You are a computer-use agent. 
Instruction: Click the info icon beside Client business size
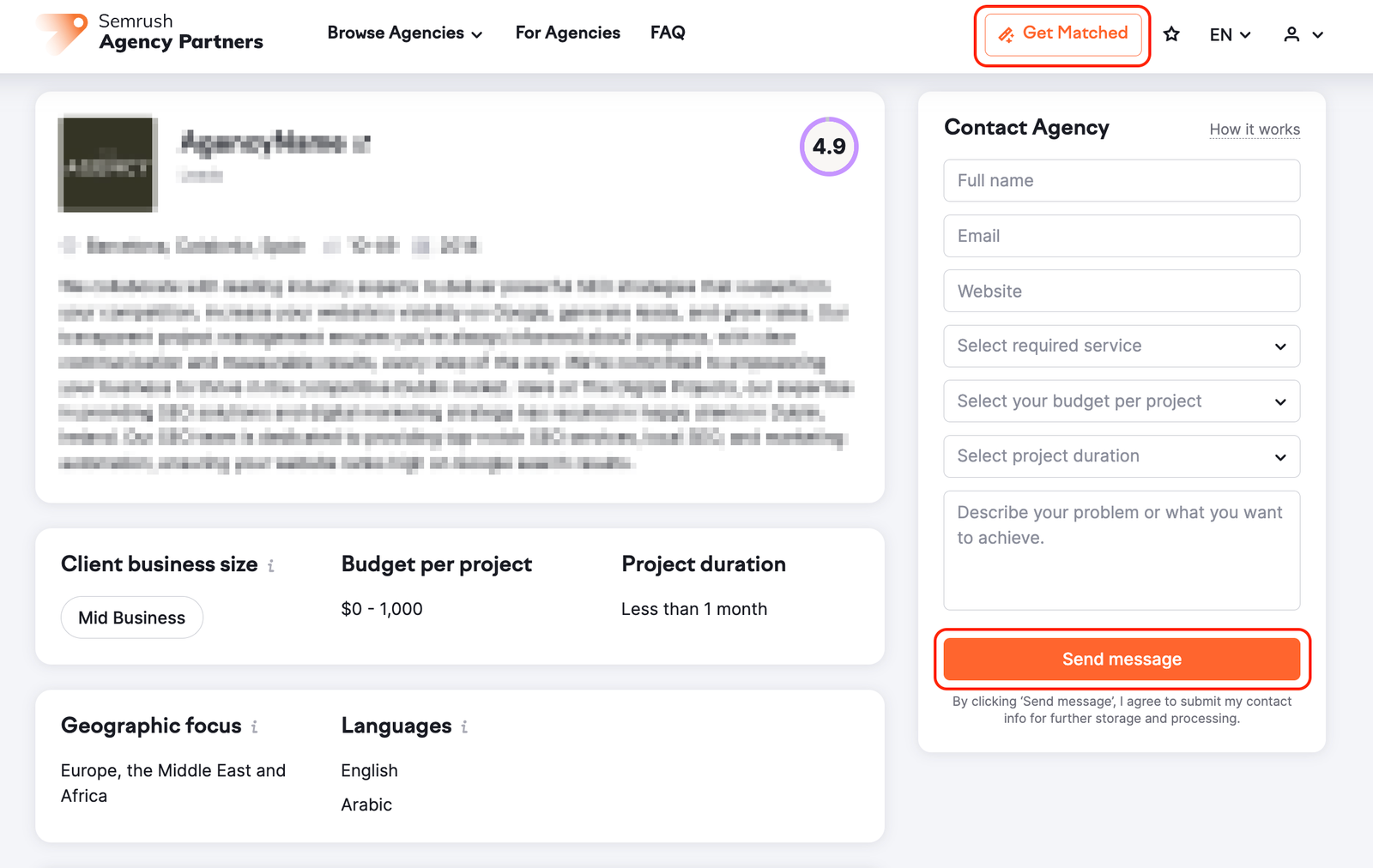tap(271, 565)
